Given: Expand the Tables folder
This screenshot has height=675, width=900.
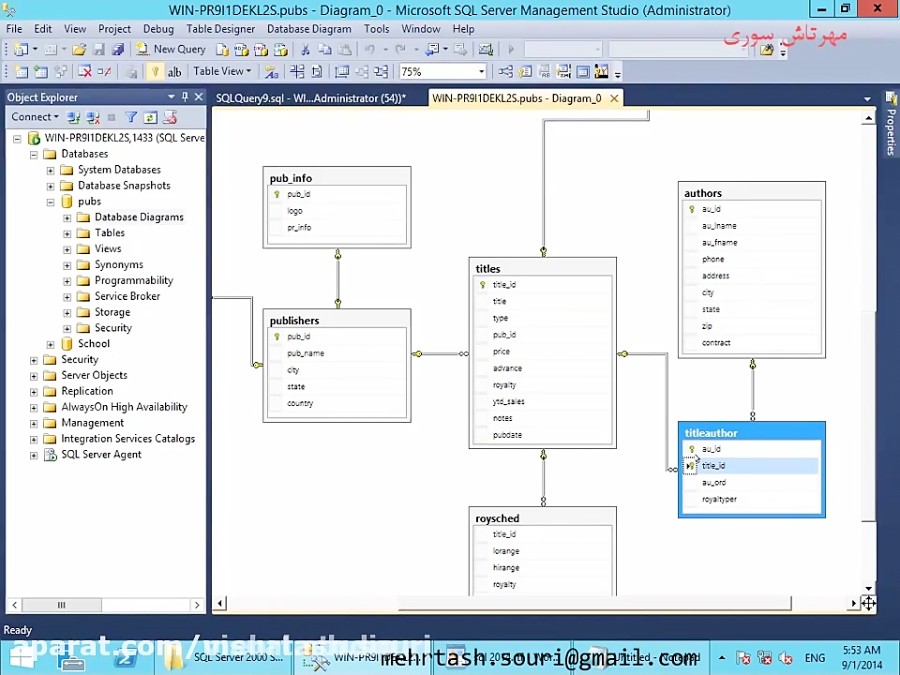Looking at the screenshot, I should [67, 234].
